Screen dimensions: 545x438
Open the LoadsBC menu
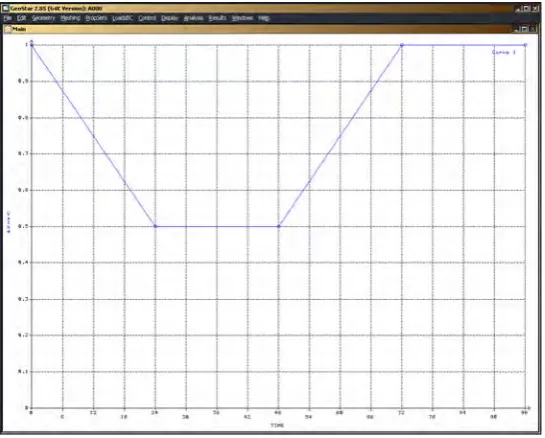(x=122, y=18)
